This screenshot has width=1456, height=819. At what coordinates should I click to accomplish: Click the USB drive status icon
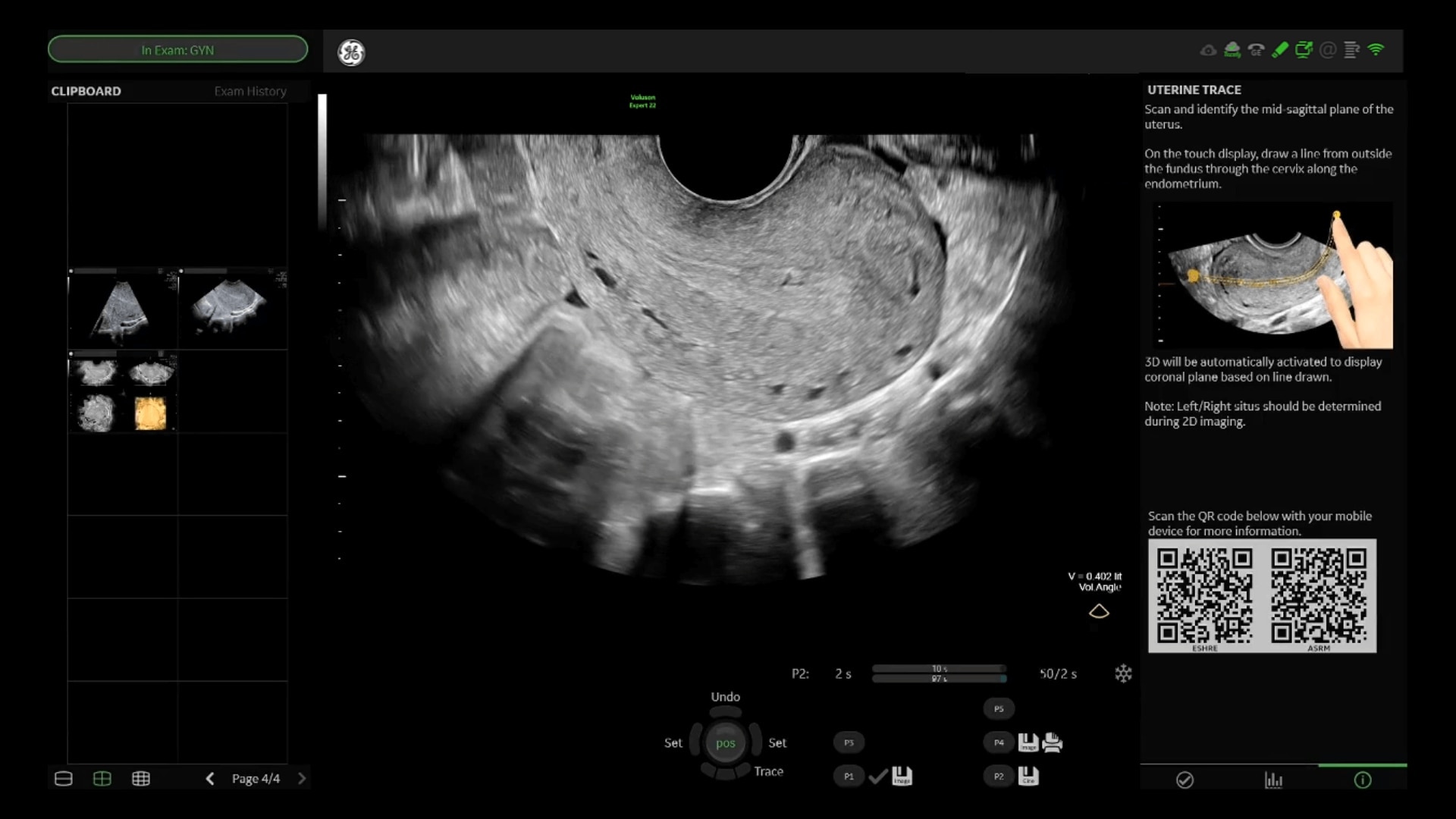(x=1280, y=50)
